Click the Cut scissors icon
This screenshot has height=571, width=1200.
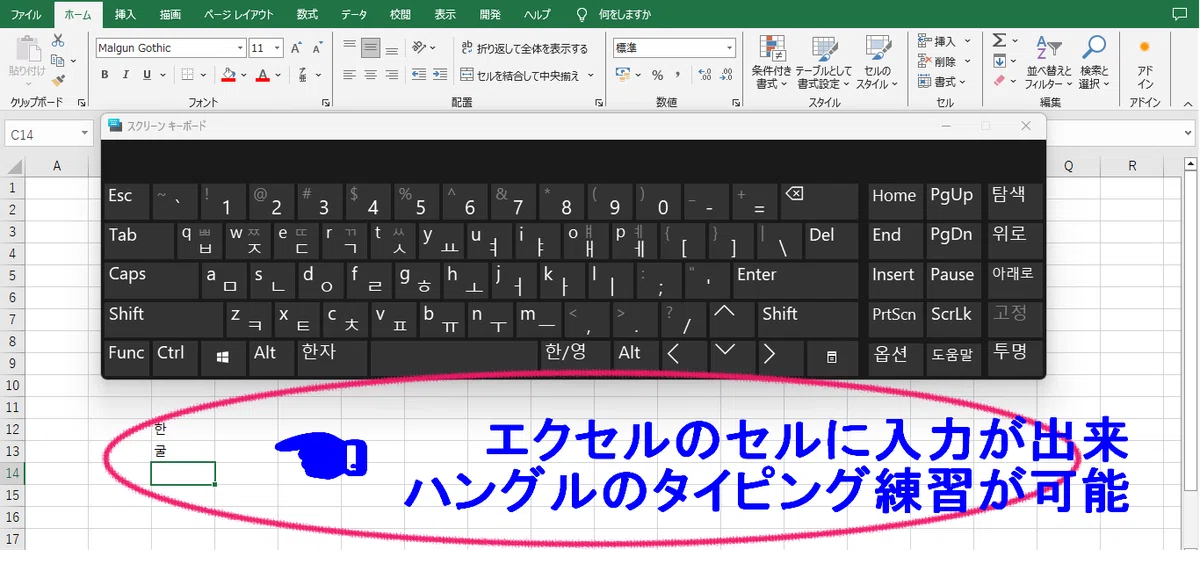pyautogui.click(x=58, y=40)
